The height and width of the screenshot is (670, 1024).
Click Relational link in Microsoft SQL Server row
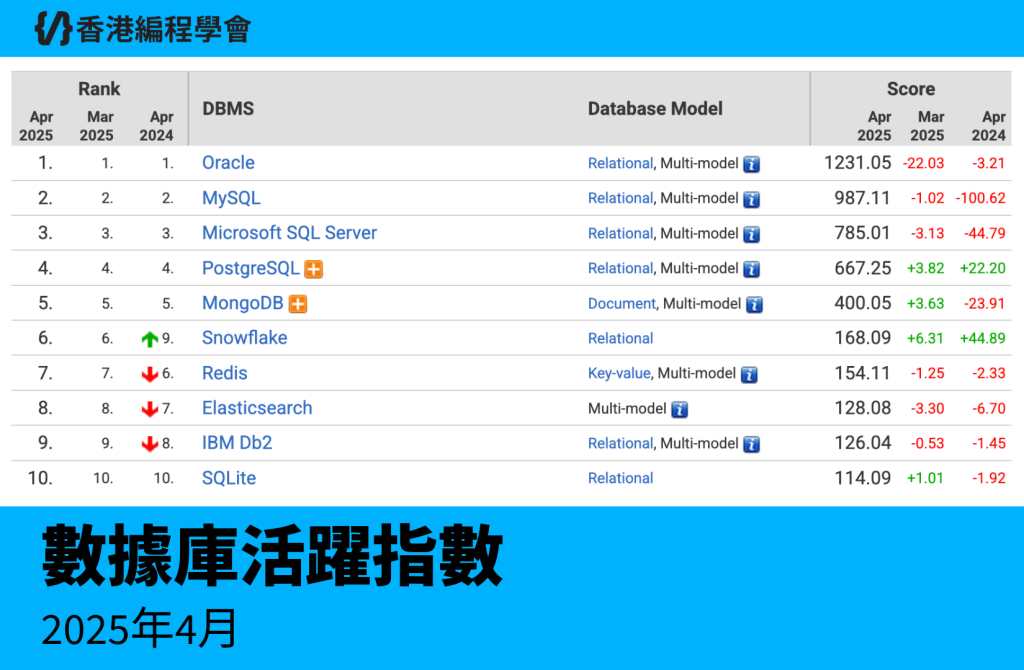[x=620, y=234]
